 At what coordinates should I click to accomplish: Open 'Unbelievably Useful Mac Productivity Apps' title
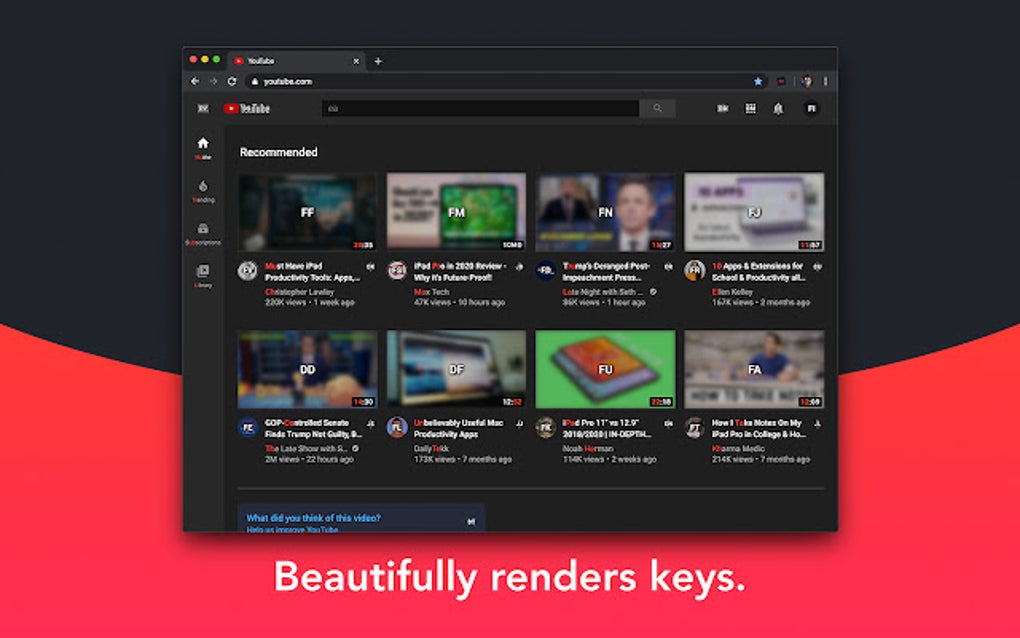459,429
